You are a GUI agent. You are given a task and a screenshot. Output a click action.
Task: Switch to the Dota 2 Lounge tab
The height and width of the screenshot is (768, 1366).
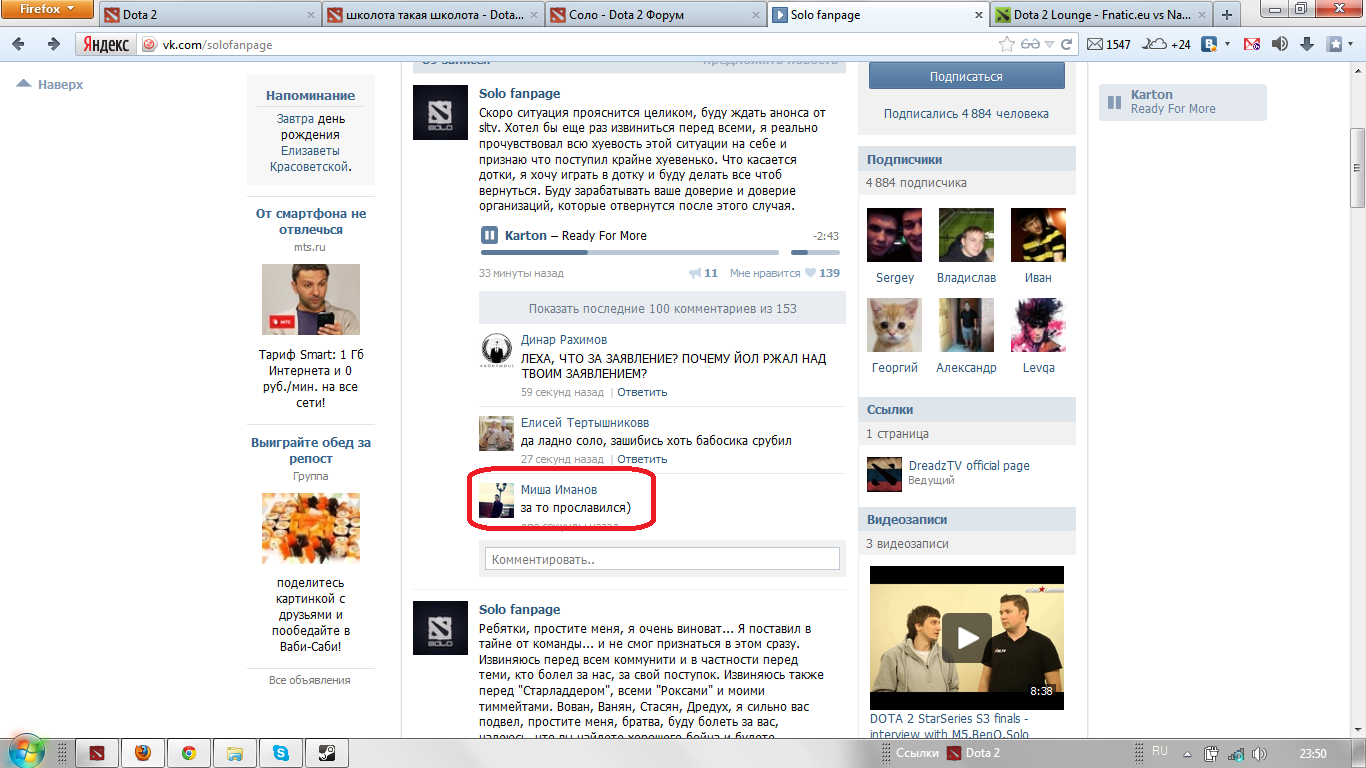(x=1101, y=15)
